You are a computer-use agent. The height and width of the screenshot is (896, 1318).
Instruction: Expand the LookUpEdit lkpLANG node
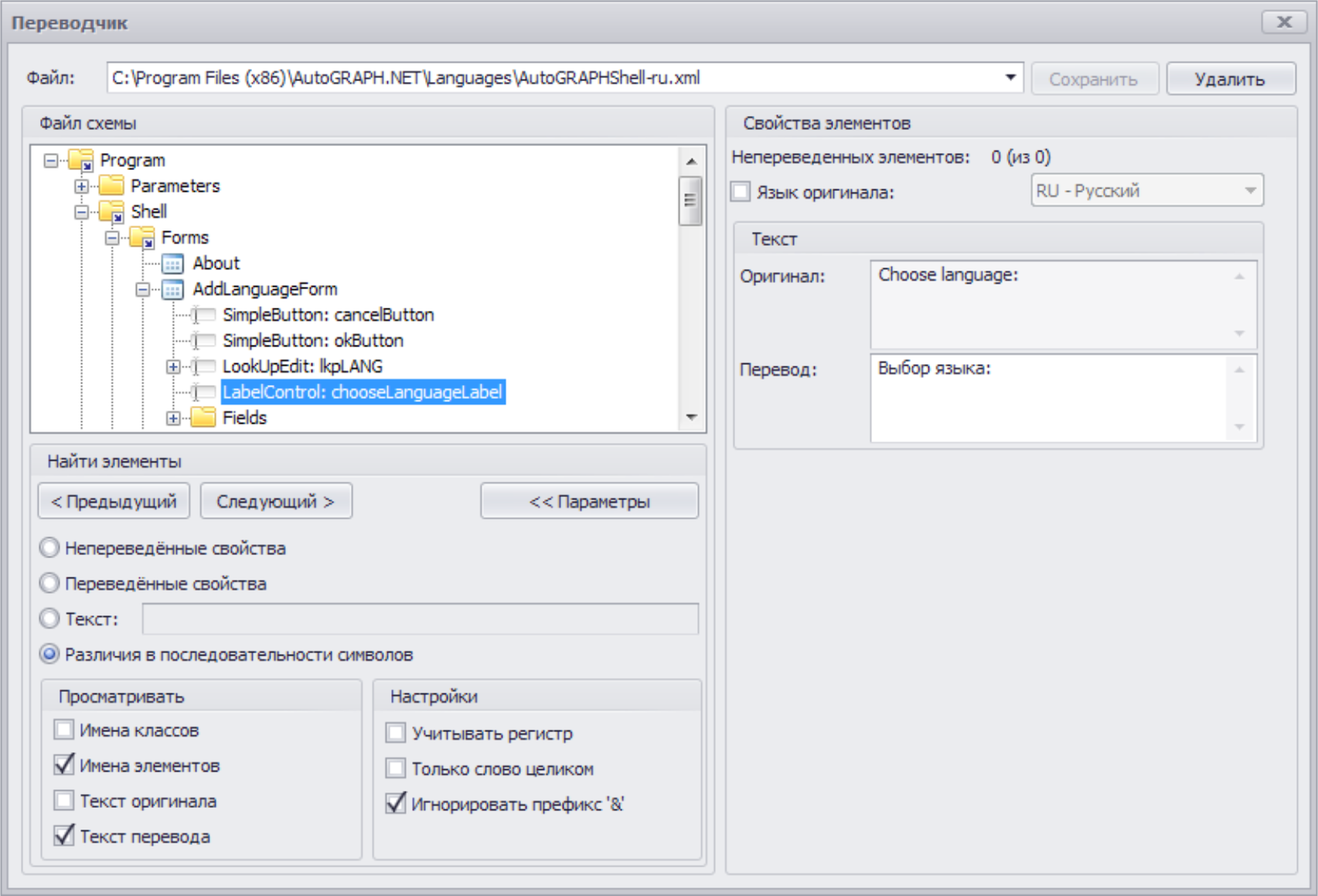tap(173, 366)
